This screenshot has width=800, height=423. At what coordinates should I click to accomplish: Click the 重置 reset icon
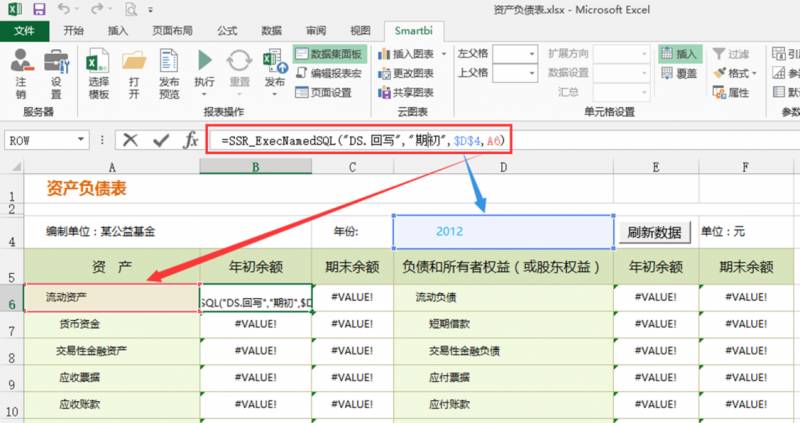[x=239, y=61]
